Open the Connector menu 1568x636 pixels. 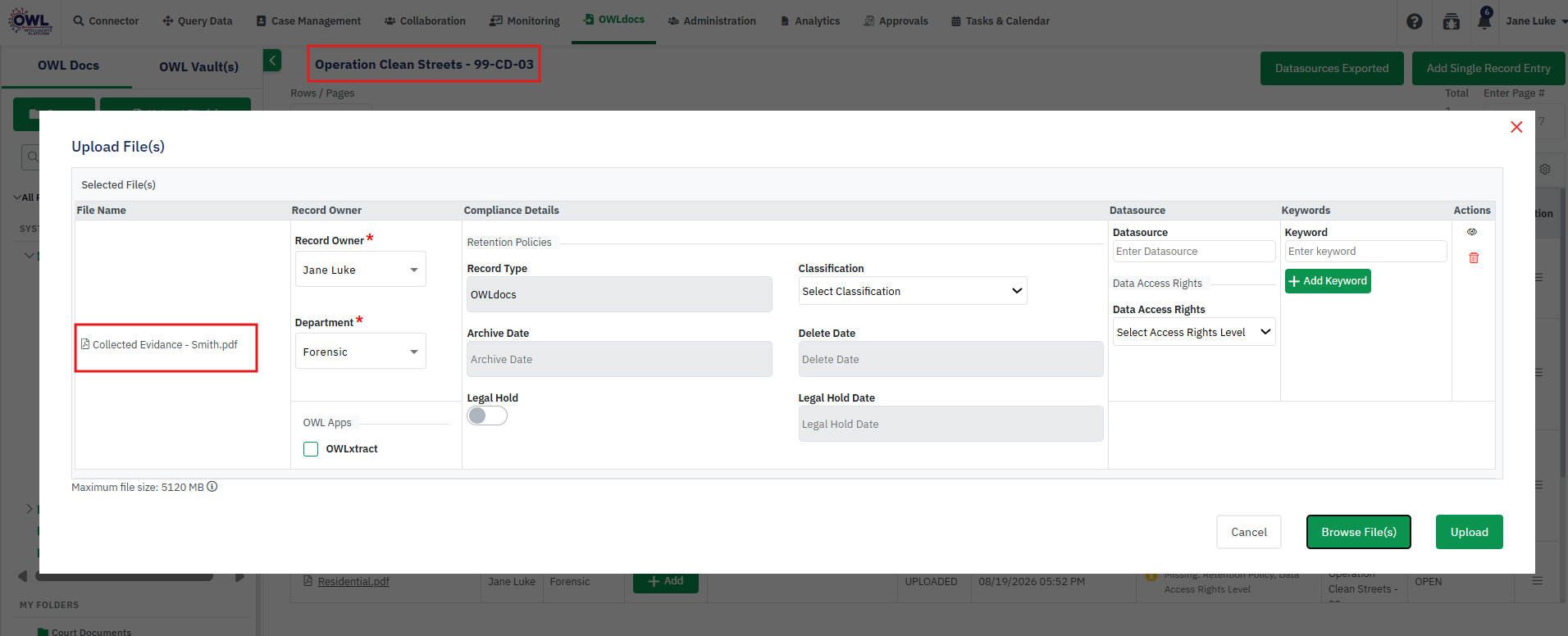point(106,21)
